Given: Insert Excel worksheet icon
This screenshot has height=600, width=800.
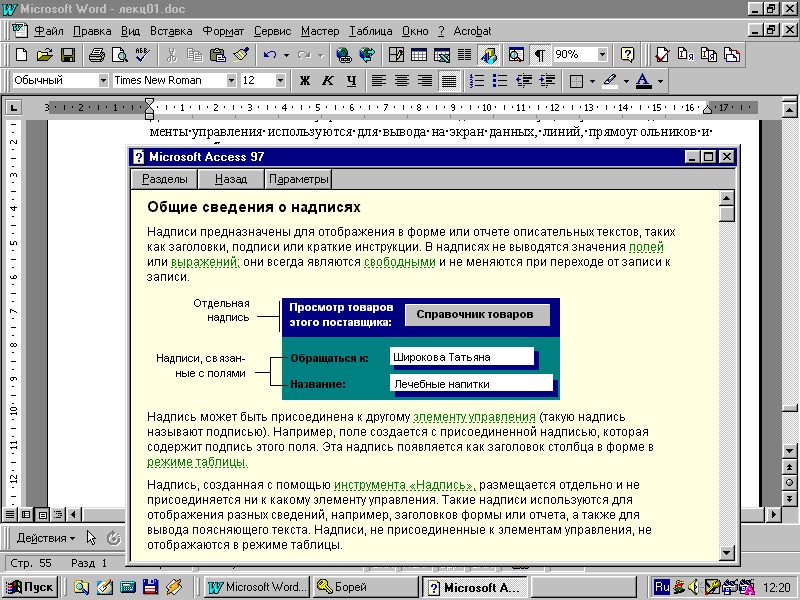Looking at the screenshot, I should [x=442, y=55].
